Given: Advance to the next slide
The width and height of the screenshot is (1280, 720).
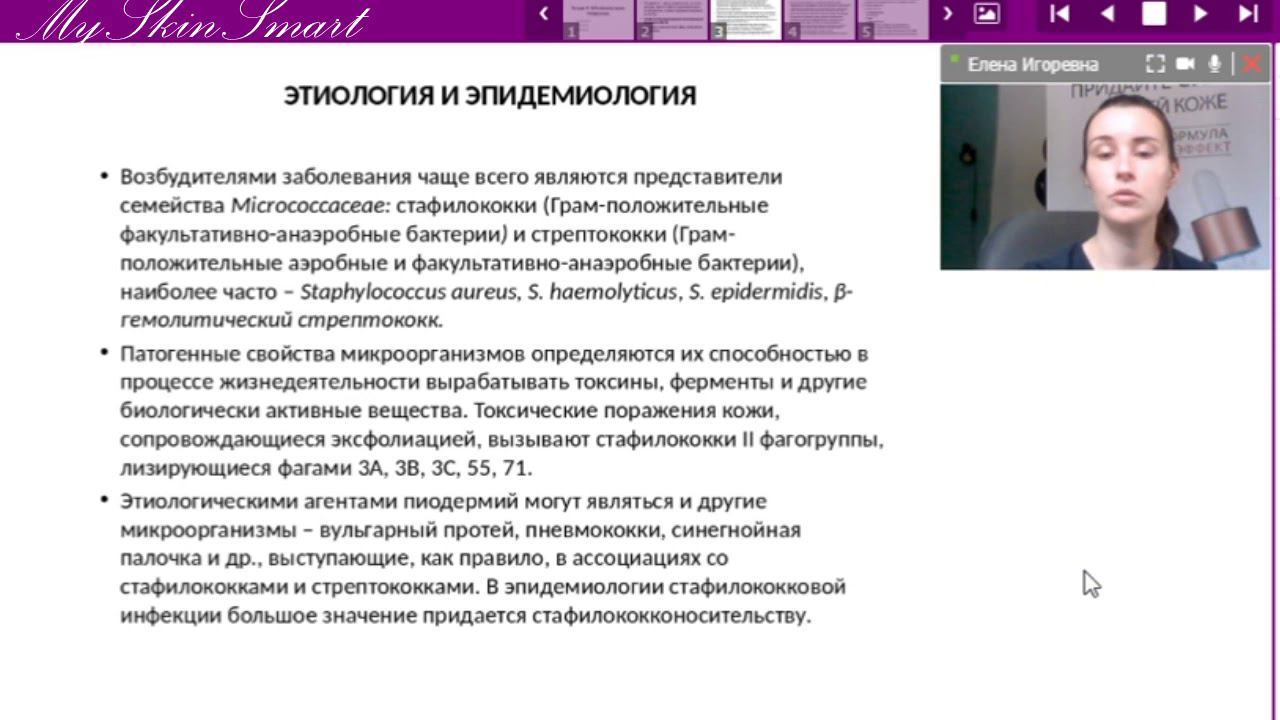Looking at the screenshot, I should point(1201,14).
